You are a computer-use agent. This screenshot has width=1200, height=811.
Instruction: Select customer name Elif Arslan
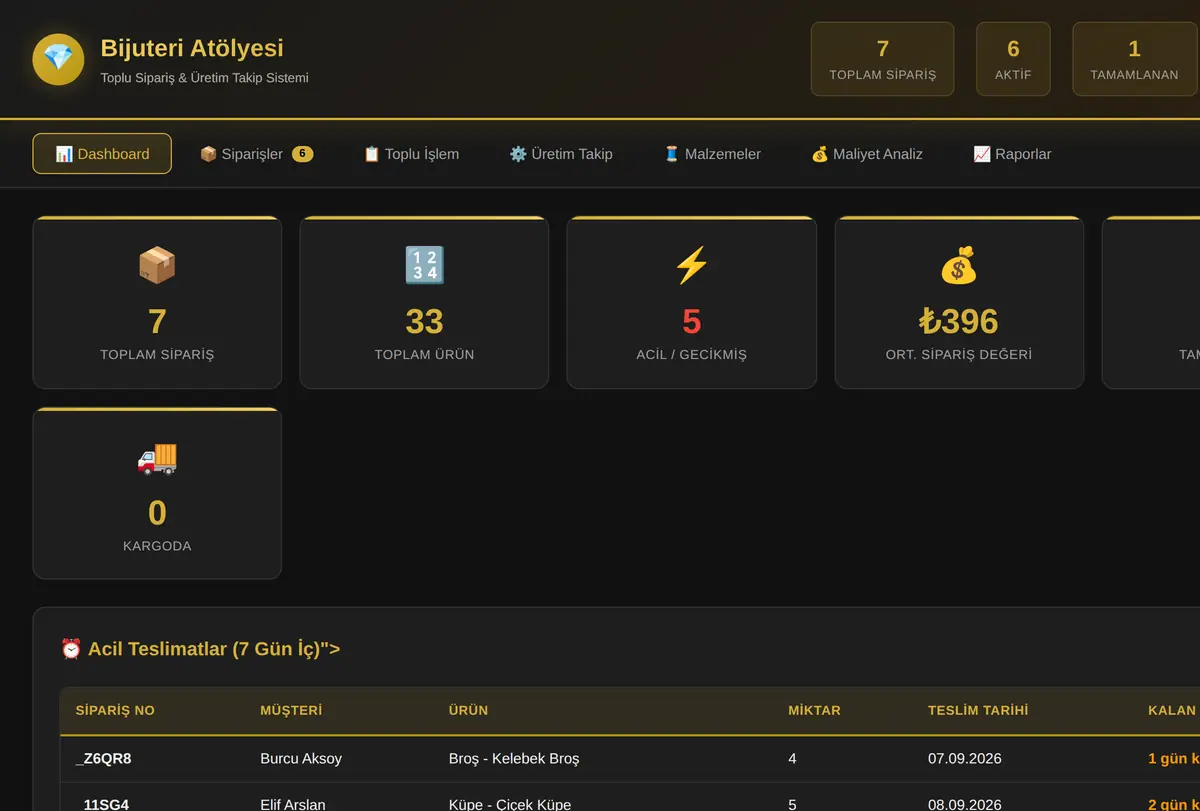coord(293,804)
